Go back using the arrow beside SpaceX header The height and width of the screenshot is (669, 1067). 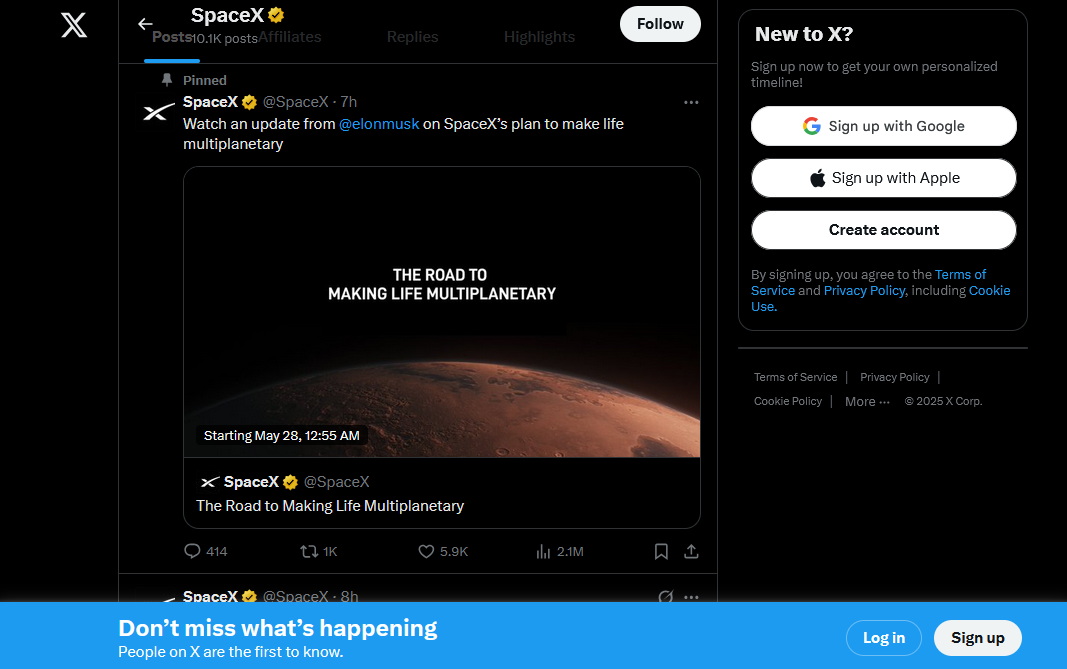(x=145, y=25)
